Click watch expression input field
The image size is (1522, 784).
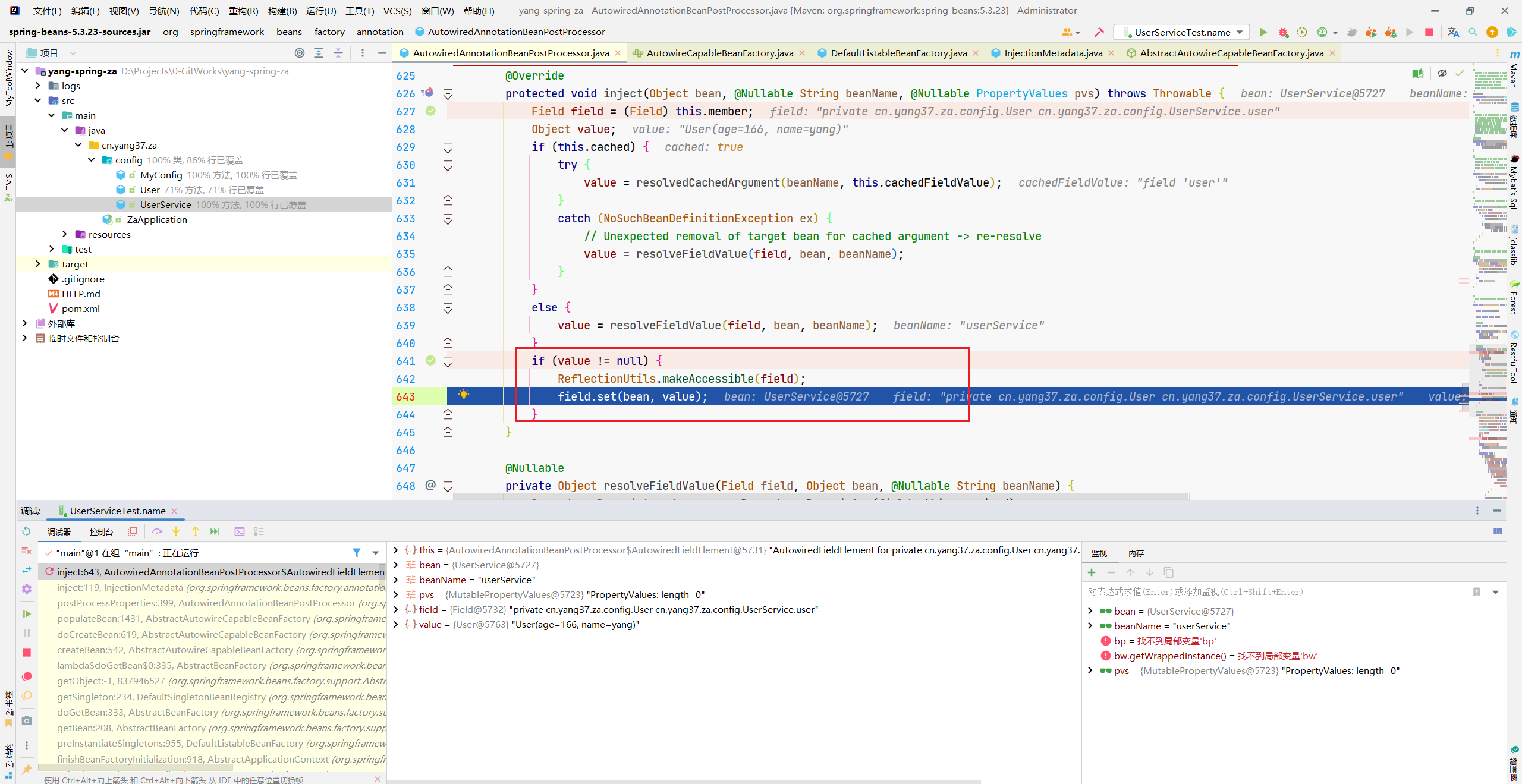click(x=1278, y=592)
